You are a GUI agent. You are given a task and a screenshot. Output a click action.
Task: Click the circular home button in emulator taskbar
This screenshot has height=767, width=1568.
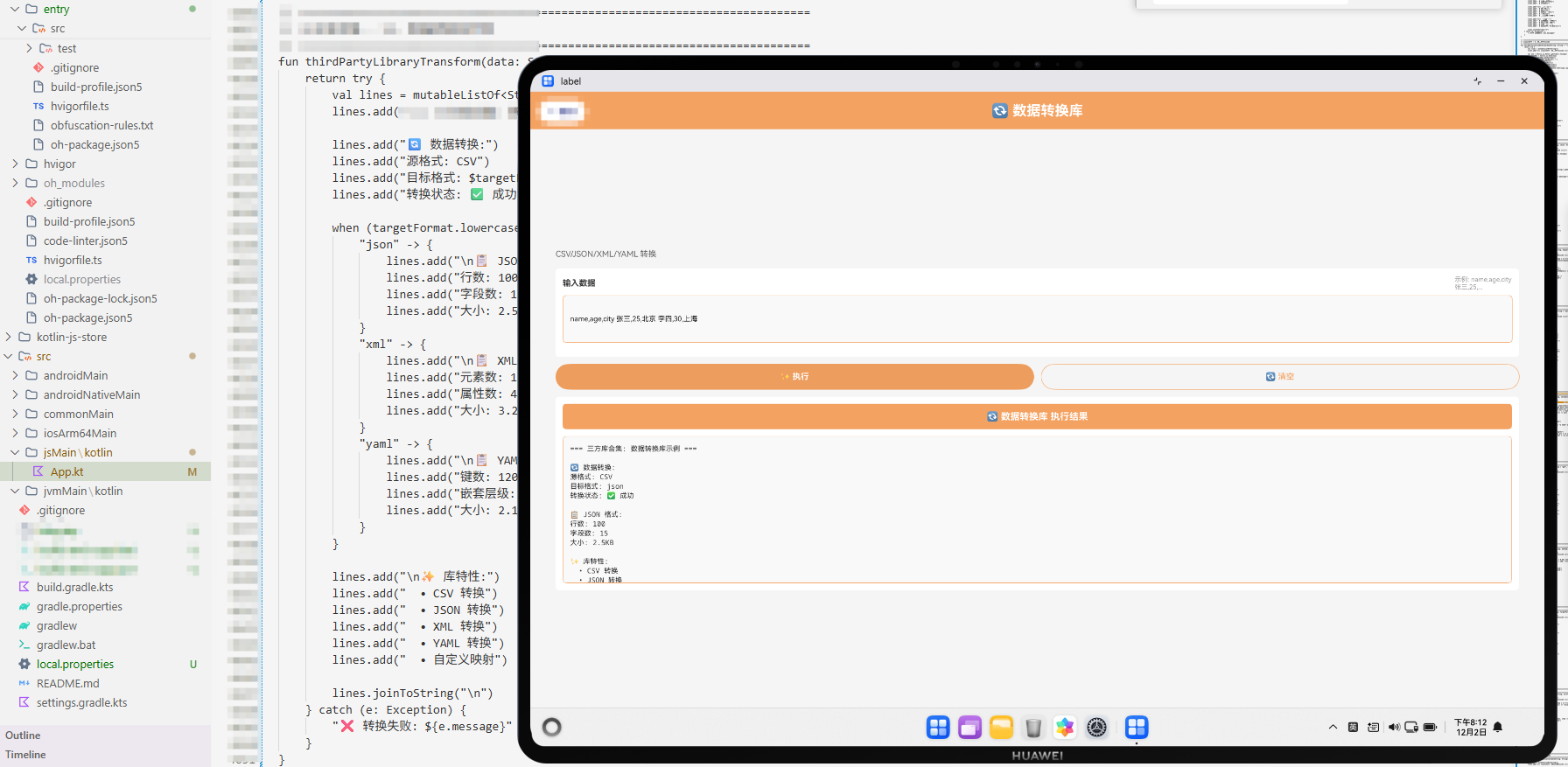click(x=552, y=727)
